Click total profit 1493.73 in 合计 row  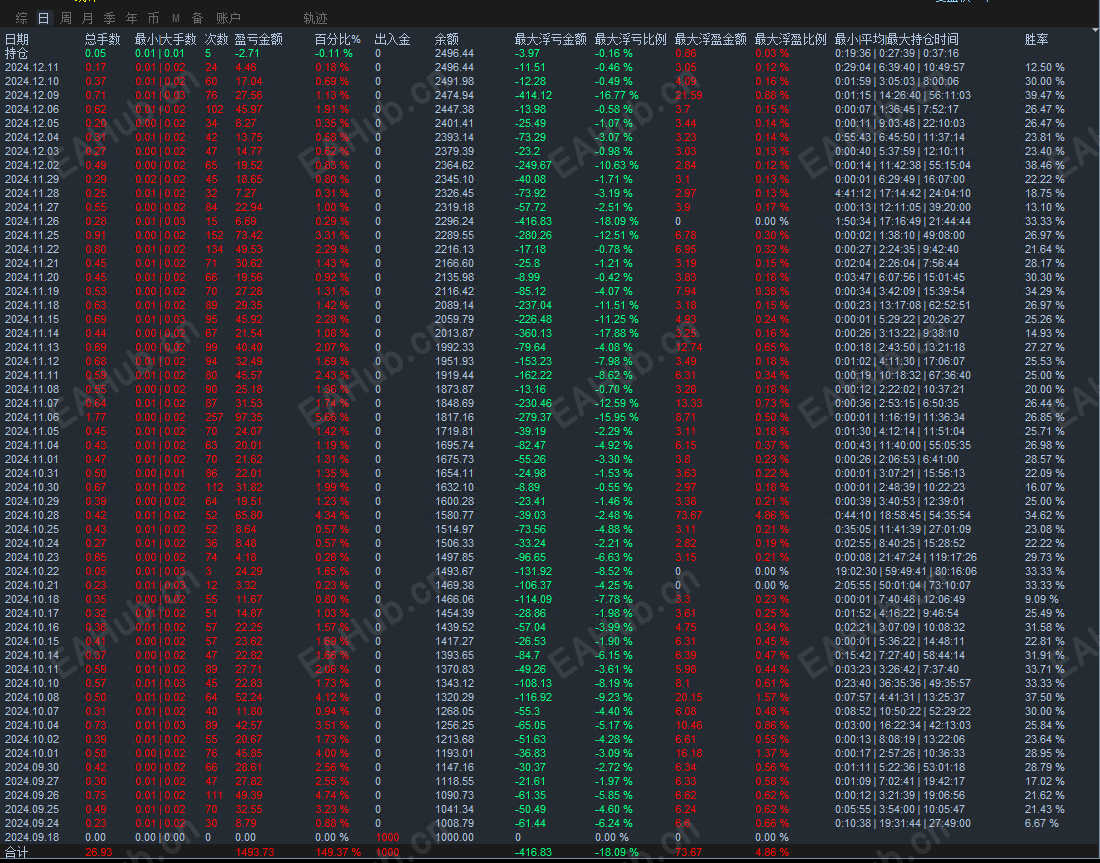(255, 852)
